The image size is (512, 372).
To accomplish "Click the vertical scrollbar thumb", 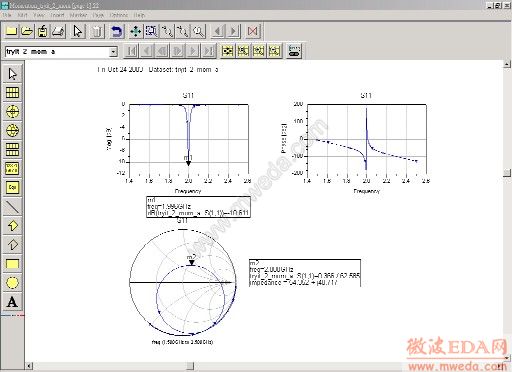I will pyautogui.click(x=507, y=172).
